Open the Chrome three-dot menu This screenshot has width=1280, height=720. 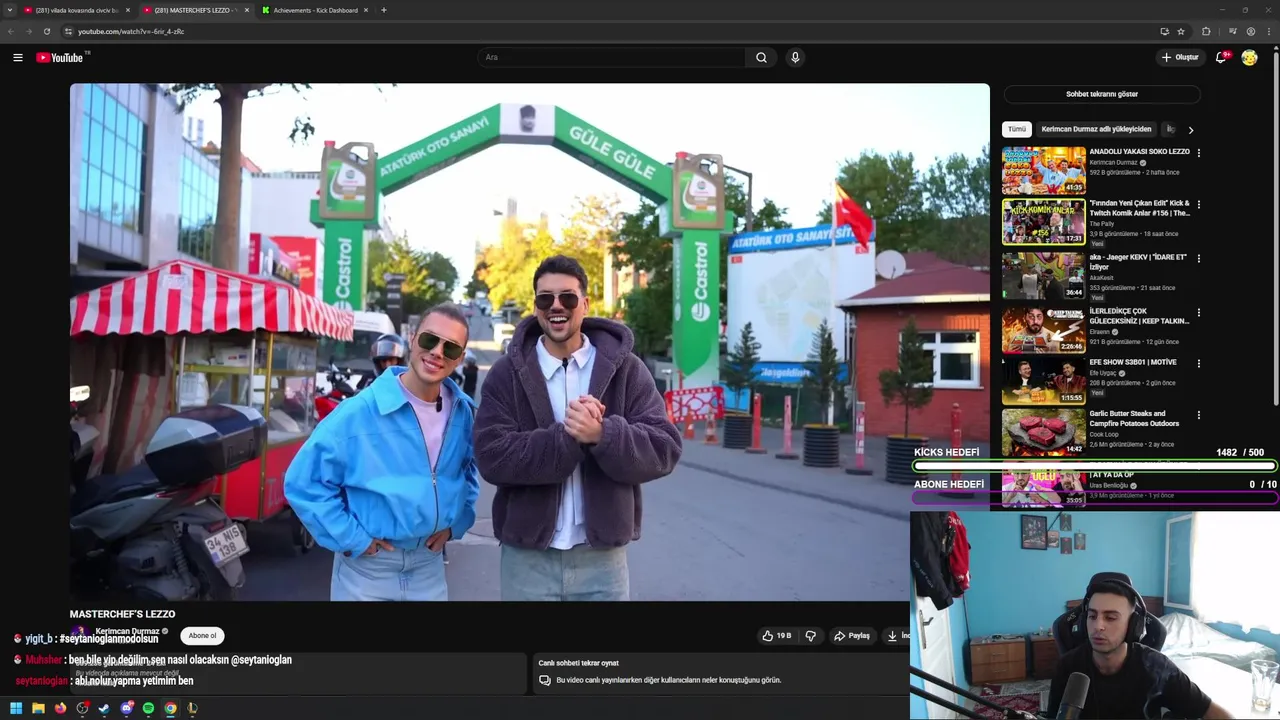coord(1268,31)
